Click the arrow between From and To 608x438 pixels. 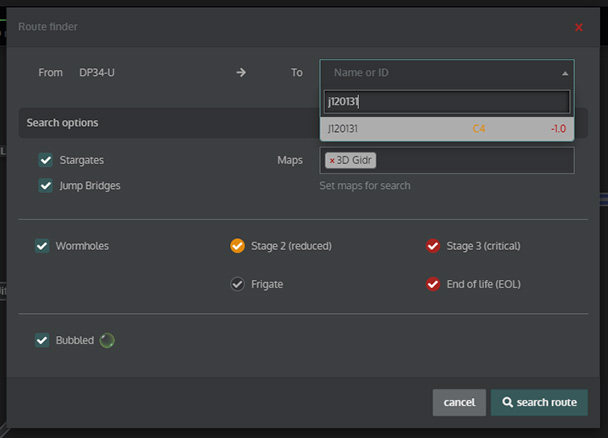click(241, 73)
